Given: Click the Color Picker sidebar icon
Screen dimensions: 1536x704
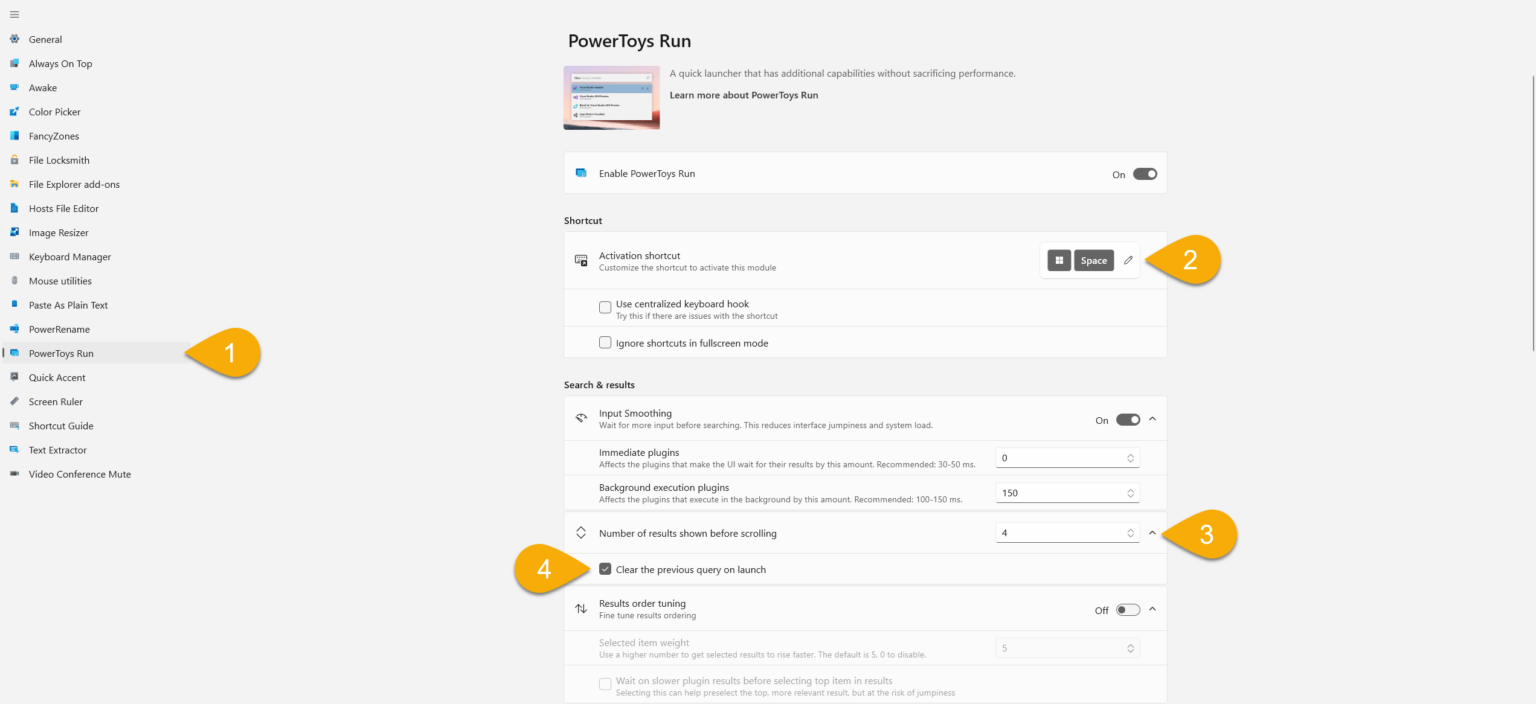Looking at the screenshot, I should (x=14, y=112).
